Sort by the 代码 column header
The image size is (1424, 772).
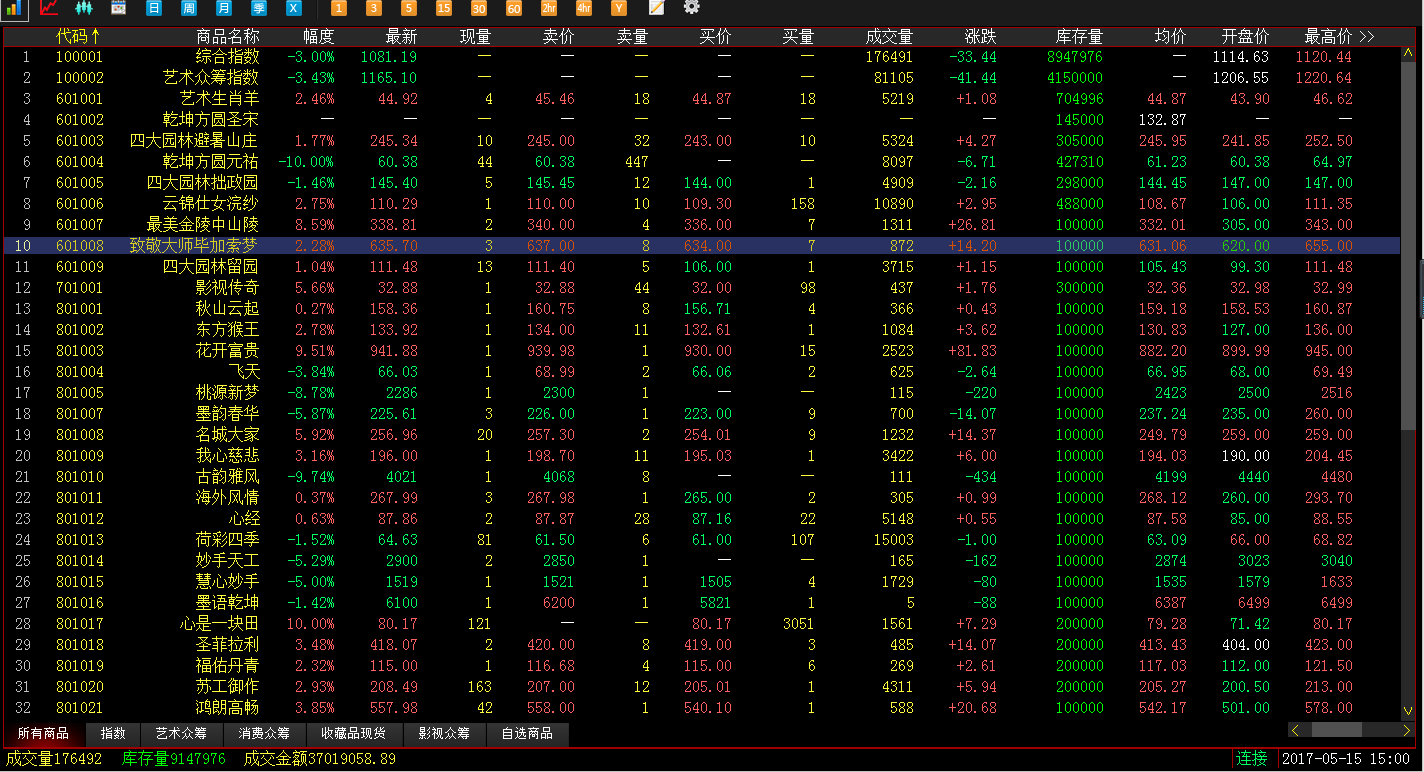click(78, 36)
